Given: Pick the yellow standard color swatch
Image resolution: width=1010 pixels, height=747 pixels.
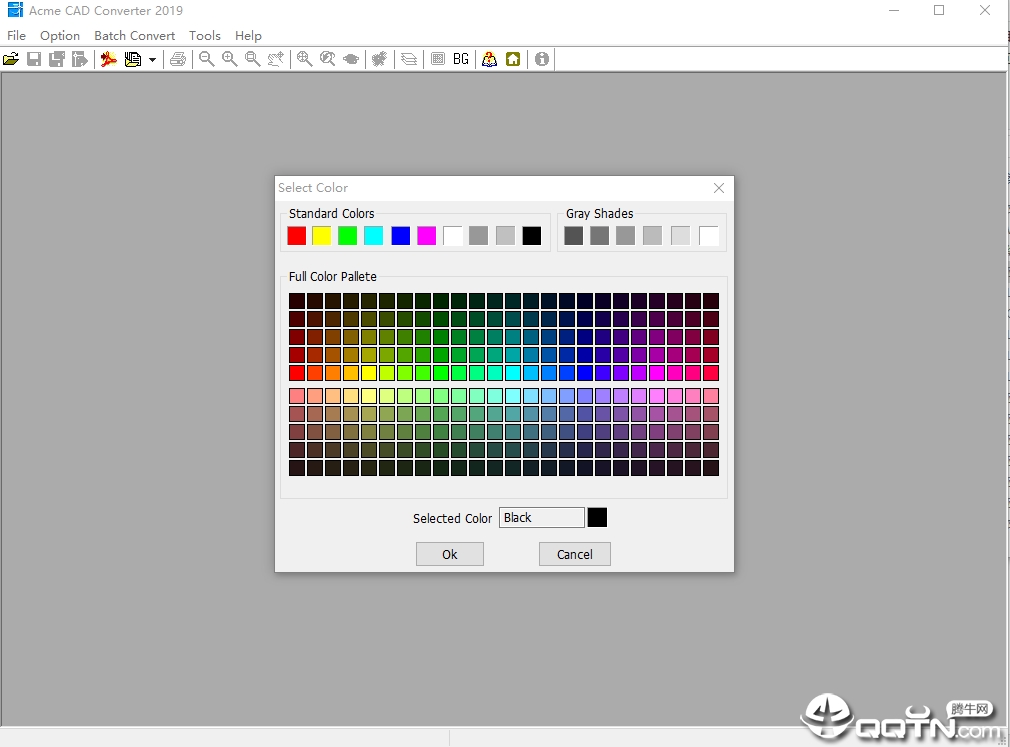Looking at the screenshot, I should (x=321, y=236).
